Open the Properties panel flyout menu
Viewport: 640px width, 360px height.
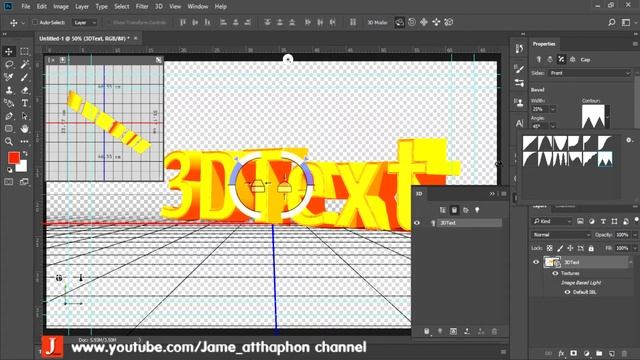pyautogui.click(x=635, y=44)
